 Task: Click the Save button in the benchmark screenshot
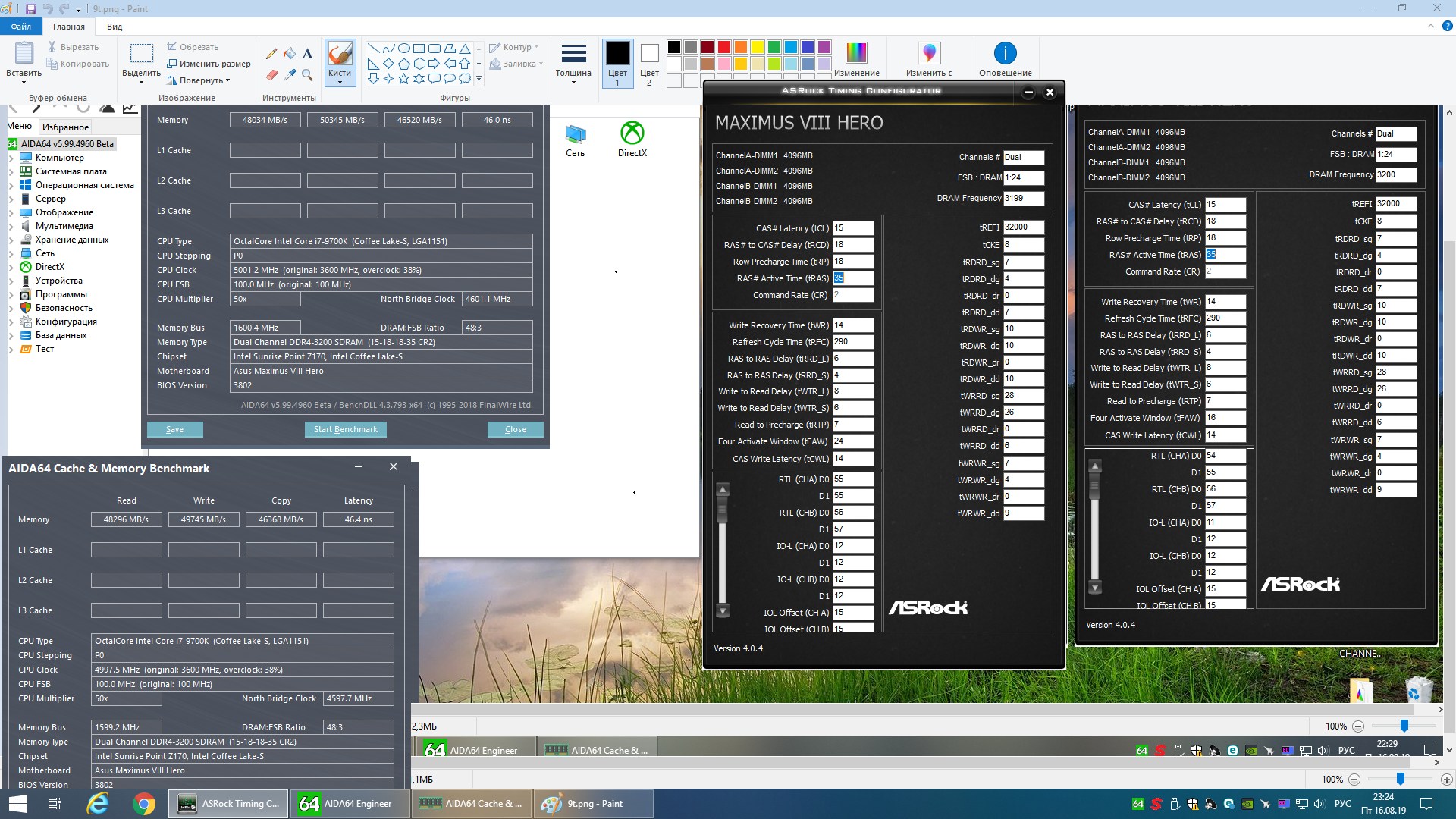tap(174, 429)
